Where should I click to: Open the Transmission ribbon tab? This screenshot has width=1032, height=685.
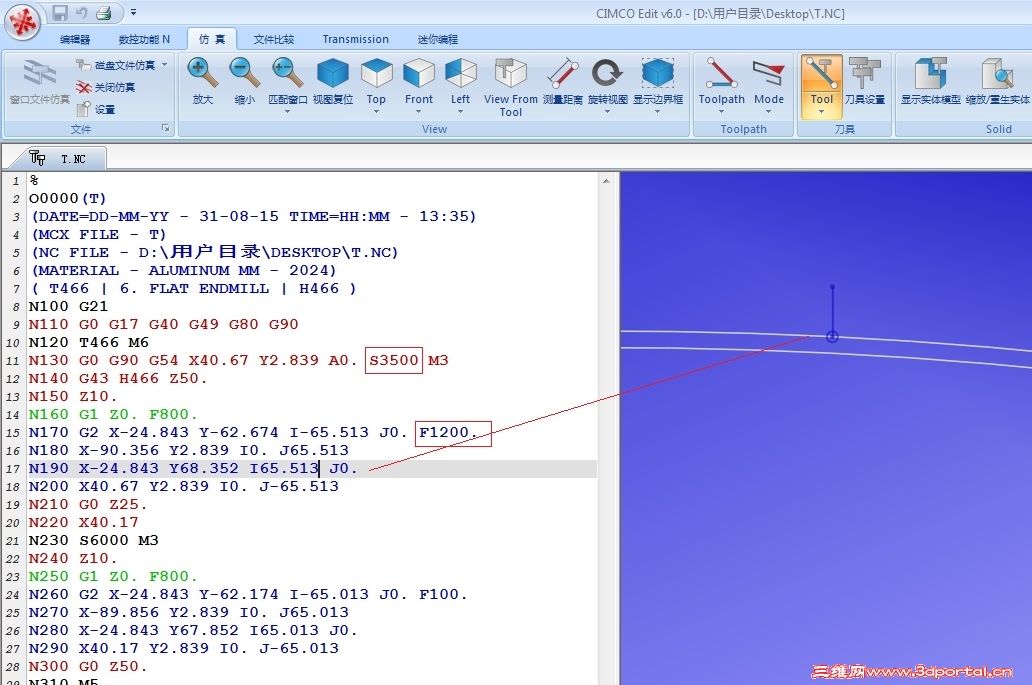[x=355, y=39]
